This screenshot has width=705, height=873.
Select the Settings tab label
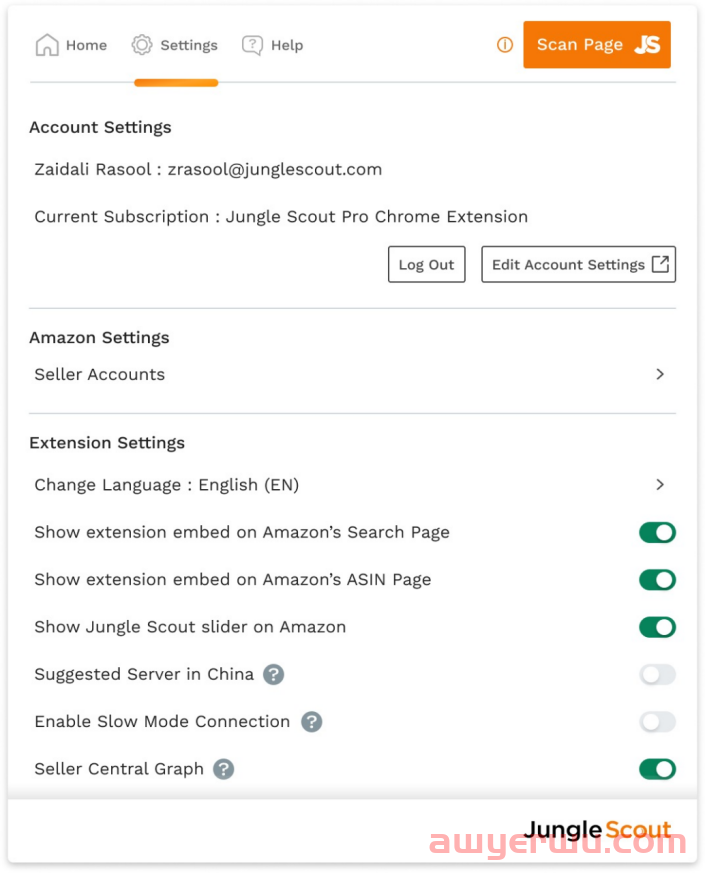click(x=189, y=45)
